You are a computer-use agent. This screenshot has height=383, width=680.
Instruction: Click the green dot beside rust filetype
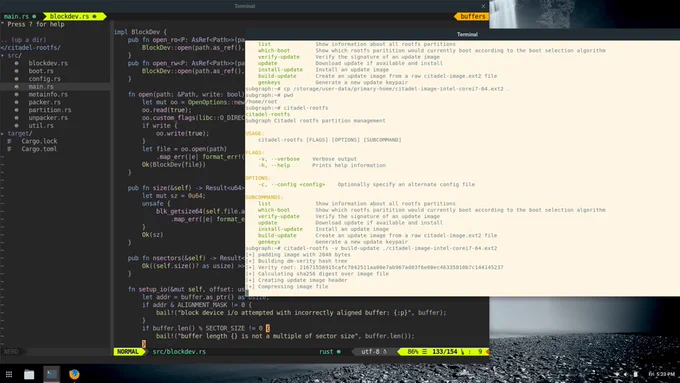click(x=339, y=352)
